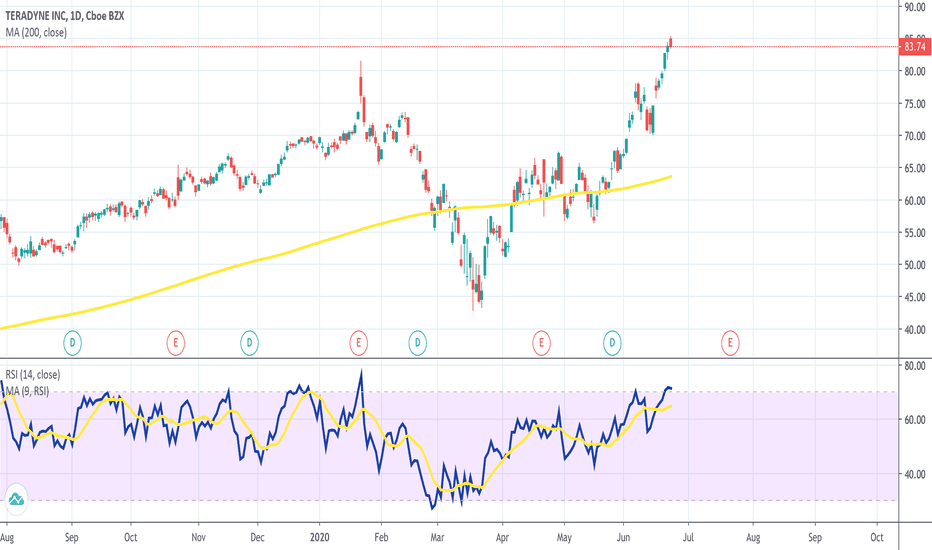The image size is (932, 550).
Task: Click the 2020 label on the time axis
Action: (319, 538)
